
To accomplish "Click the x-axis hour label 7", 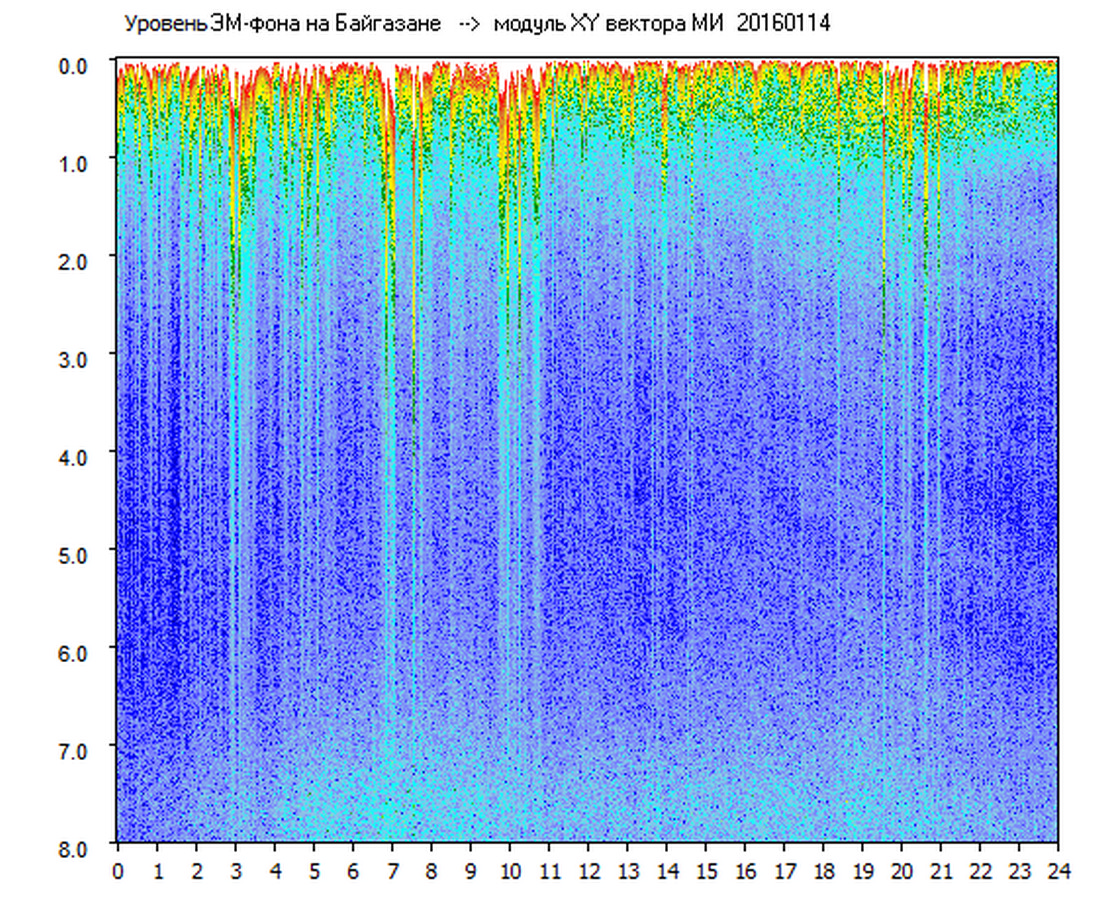I will 393,871.
